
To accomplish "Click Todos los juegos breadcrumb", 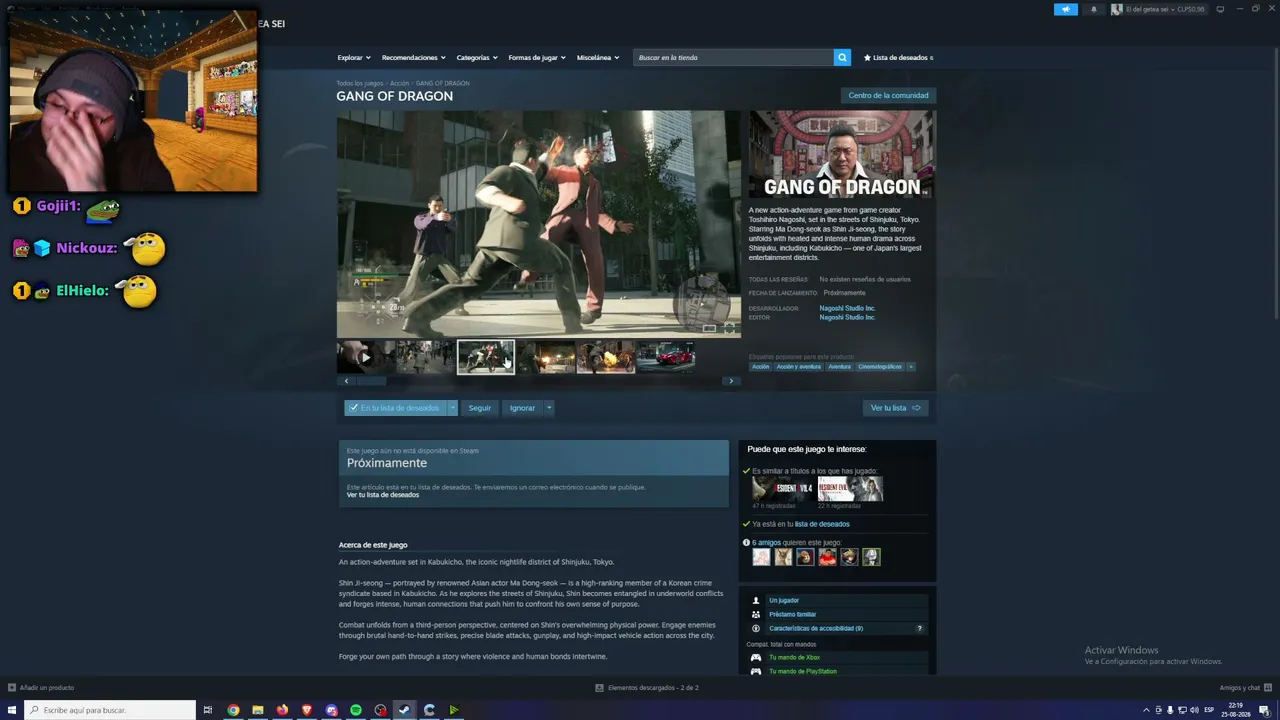I will 360,83.
